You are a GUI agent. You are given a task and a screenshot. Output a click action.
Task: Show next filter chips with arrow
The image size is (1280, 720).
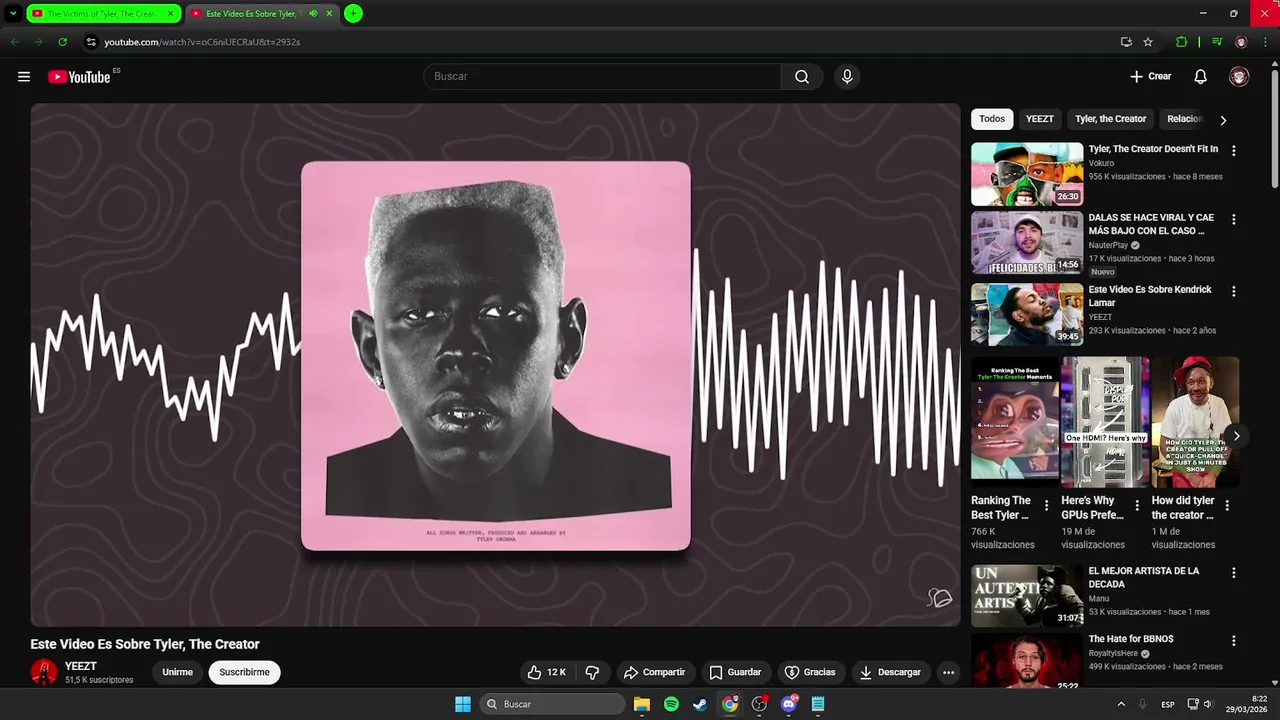tap(1222, 120)
